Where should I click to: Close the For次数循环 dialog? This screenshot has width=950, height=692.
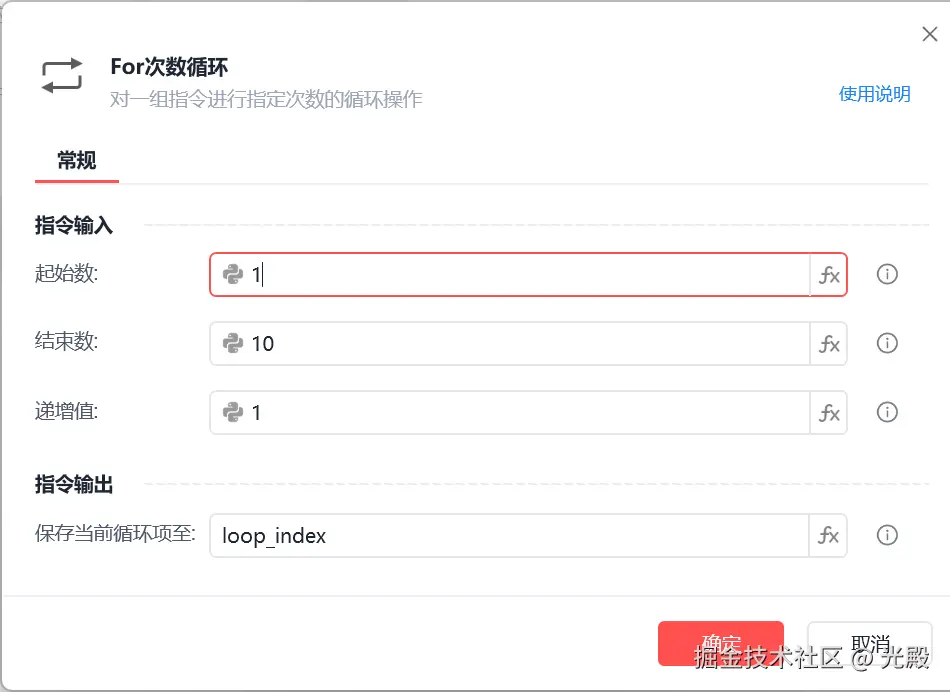coord(929,35)
